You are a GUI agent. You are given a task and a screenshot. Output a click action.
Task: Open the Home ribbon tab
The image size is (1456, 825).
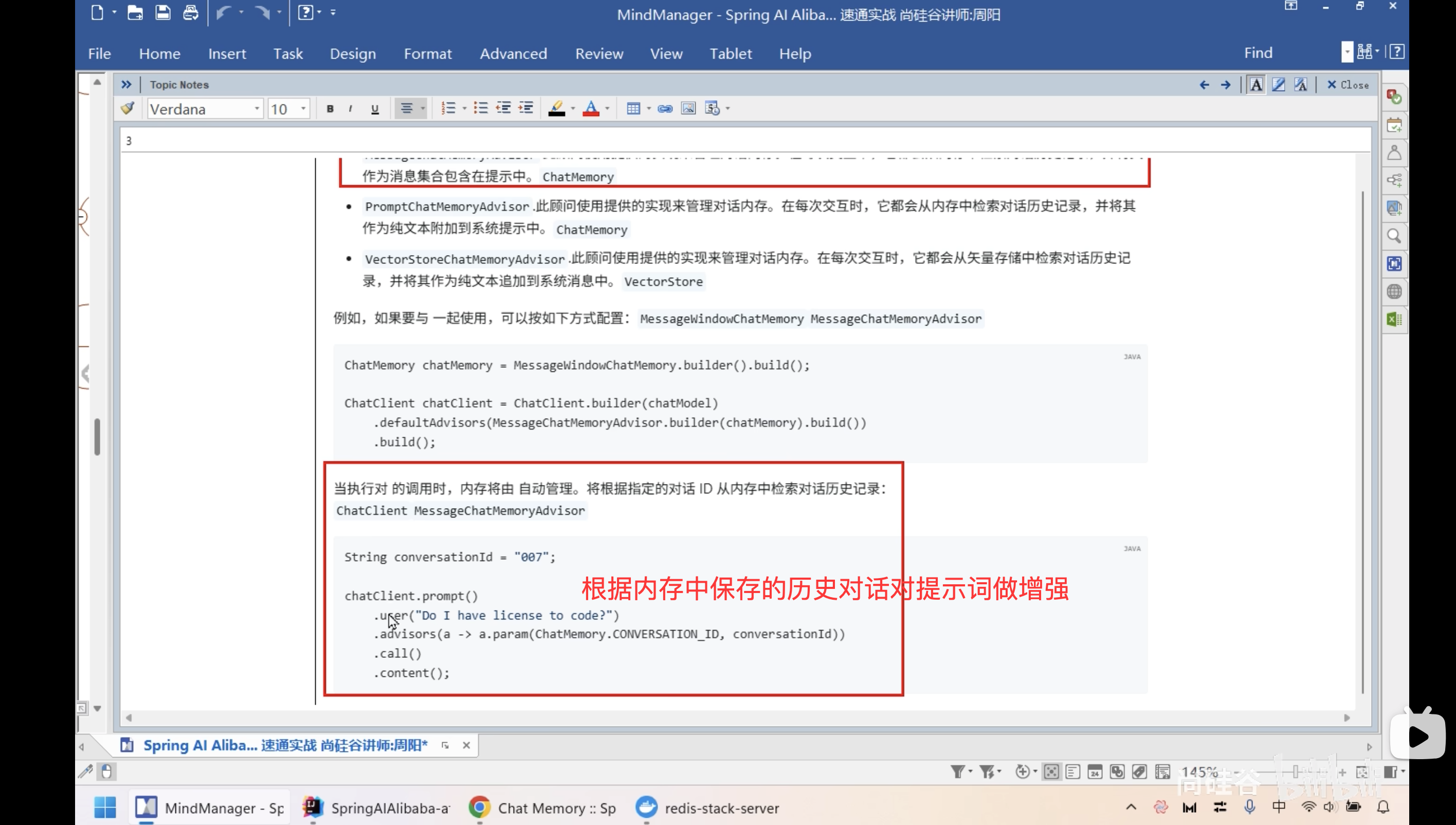click(160, 53)
